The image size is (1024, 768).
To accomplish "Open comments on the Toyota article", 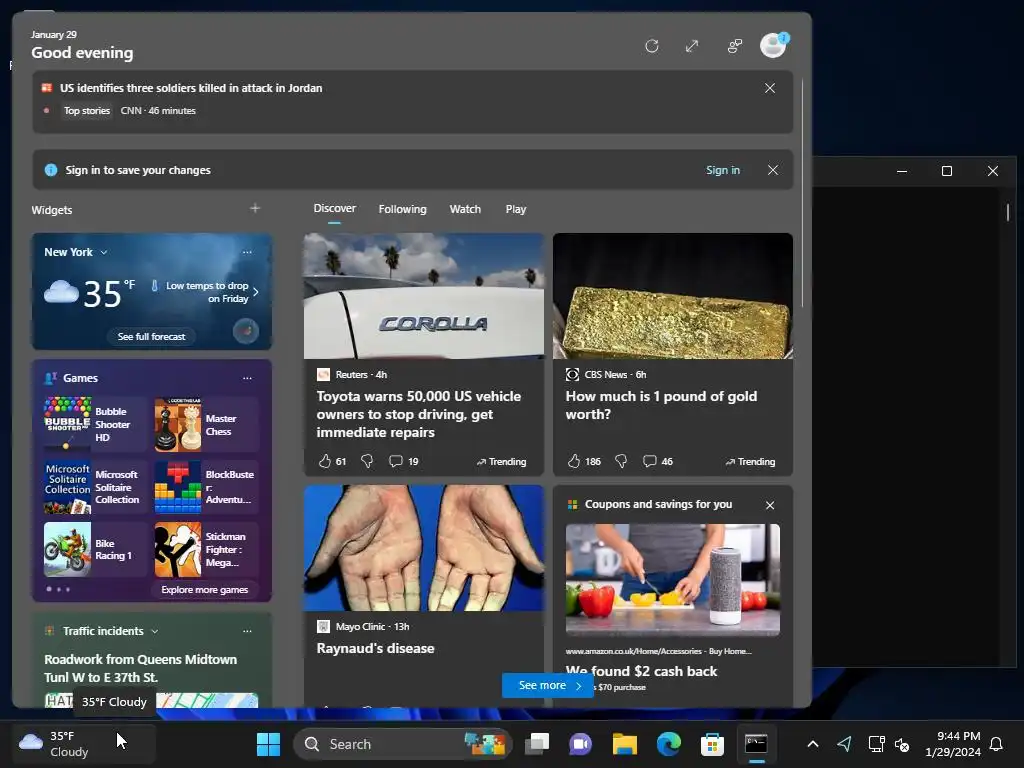I will [403, 461].
